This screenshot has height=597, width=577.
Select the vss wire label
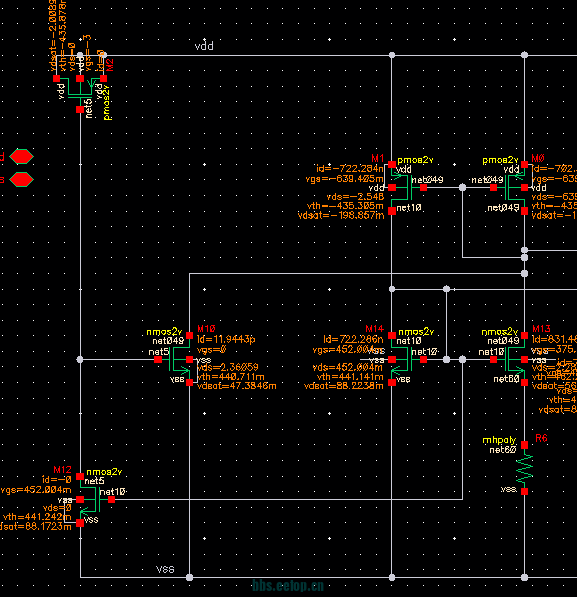(165, 569)
